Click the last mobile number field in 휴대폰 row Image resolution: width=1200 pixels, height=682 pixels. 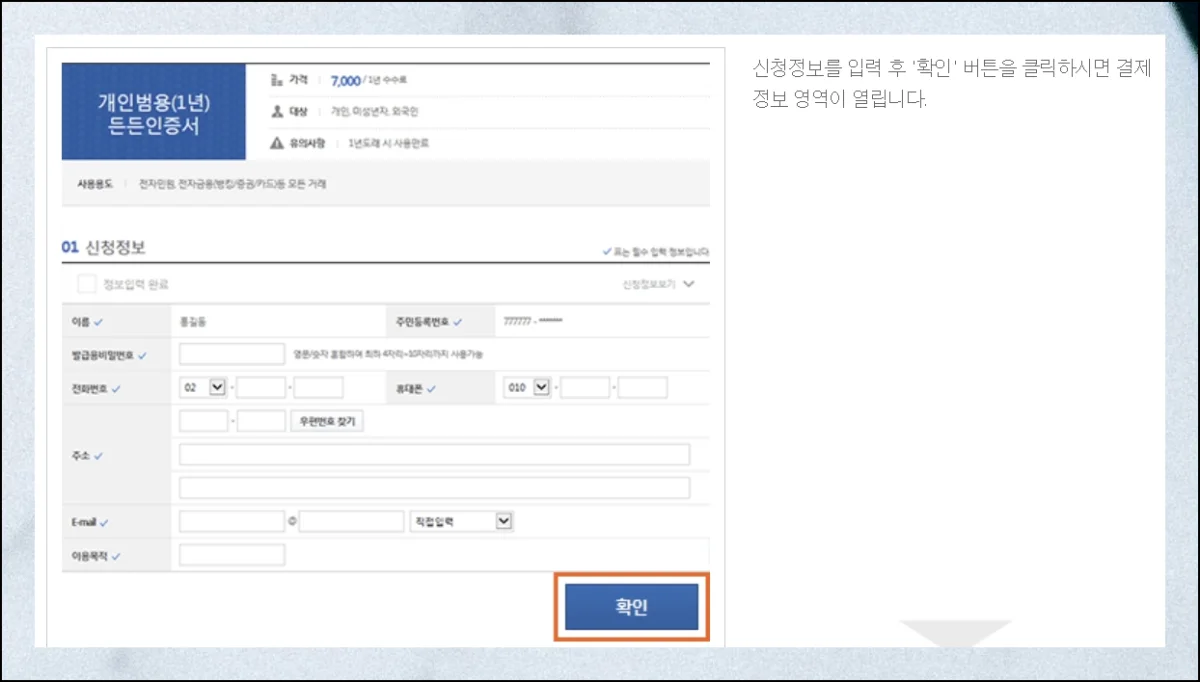click(643, 387)
